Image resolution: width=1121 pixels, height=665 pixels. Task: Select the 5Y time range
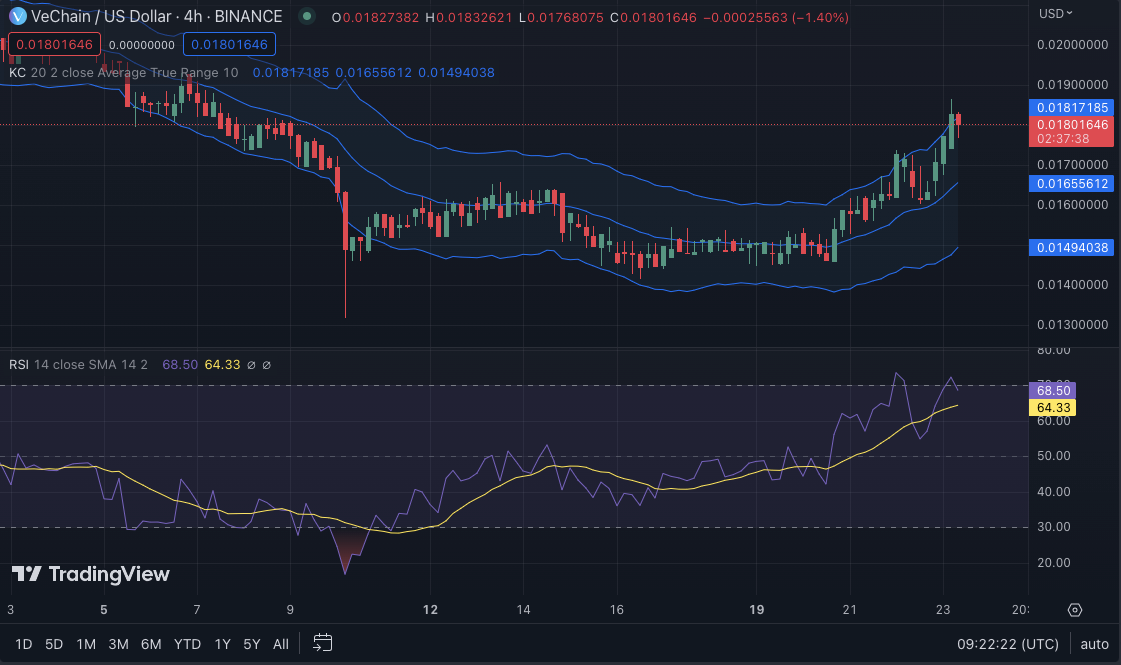tap(252, 644)
